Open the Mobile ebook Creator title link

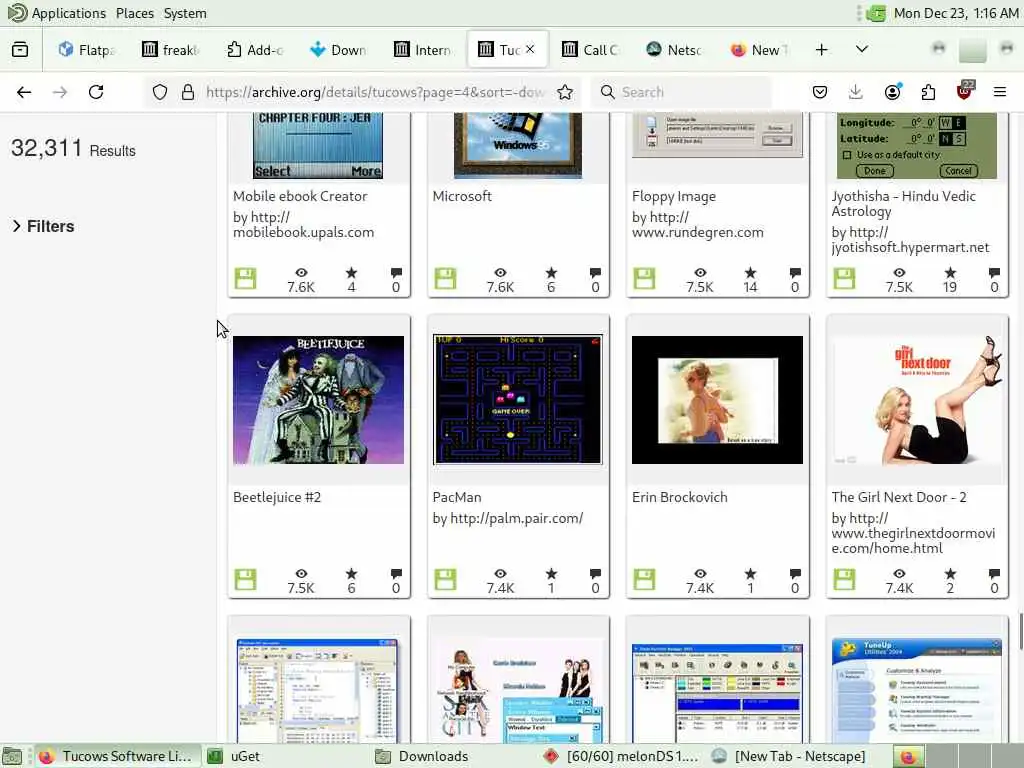pos(300,196)
